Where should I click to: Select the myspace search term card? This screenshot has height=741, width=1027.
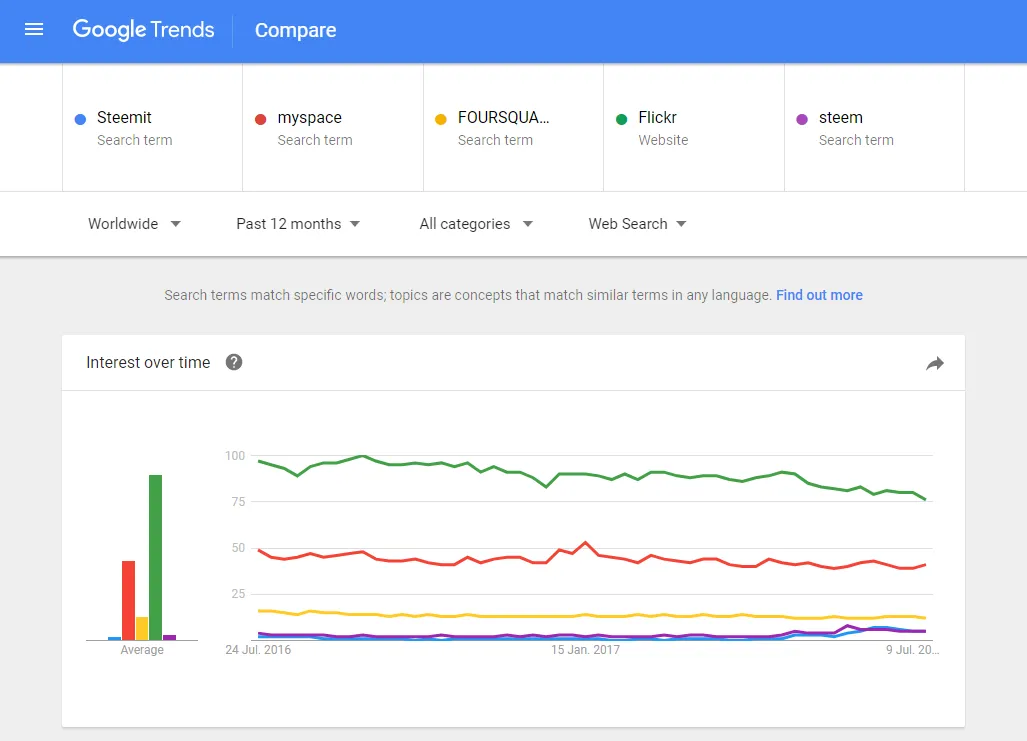333,128
